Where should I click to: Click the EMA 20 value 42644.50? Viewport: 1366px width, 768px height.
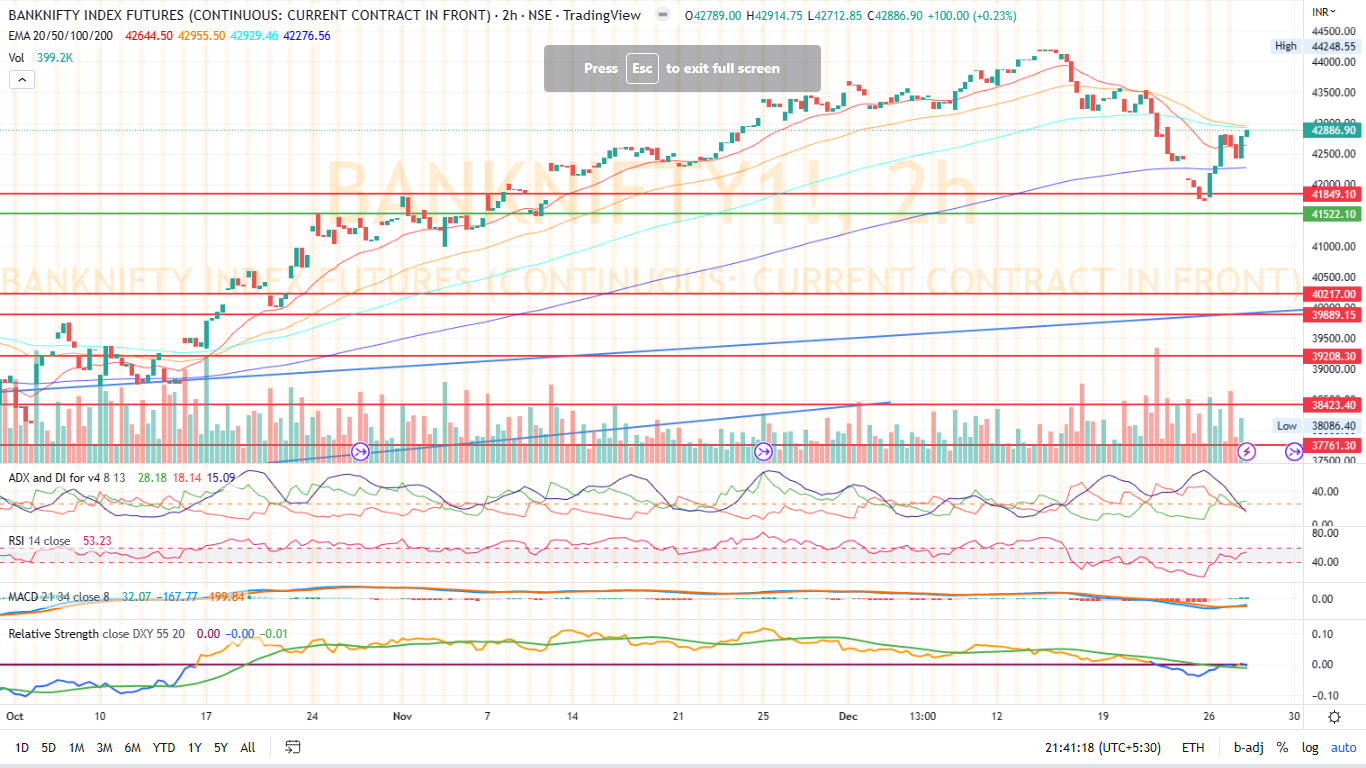pos(149,35)
